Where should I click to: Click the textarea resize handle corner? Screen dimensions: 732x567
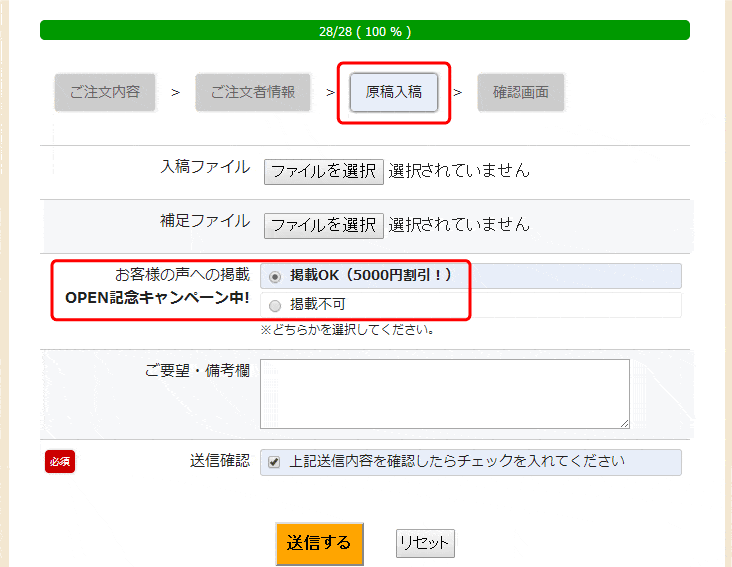pos(624,423)
